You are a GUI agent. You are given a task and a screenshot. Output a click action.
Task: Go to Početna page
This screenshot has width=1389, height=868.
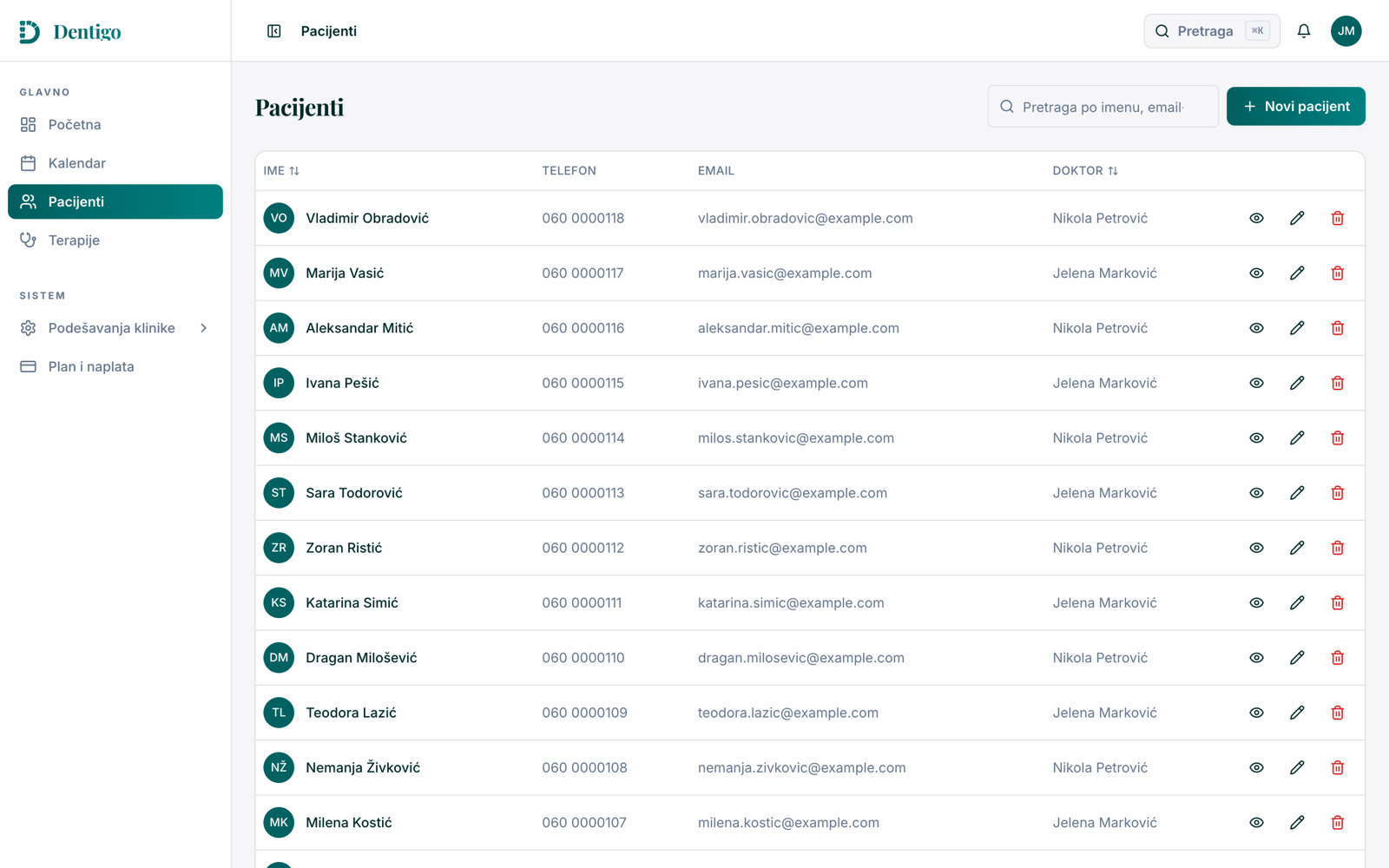click(115, 125)
